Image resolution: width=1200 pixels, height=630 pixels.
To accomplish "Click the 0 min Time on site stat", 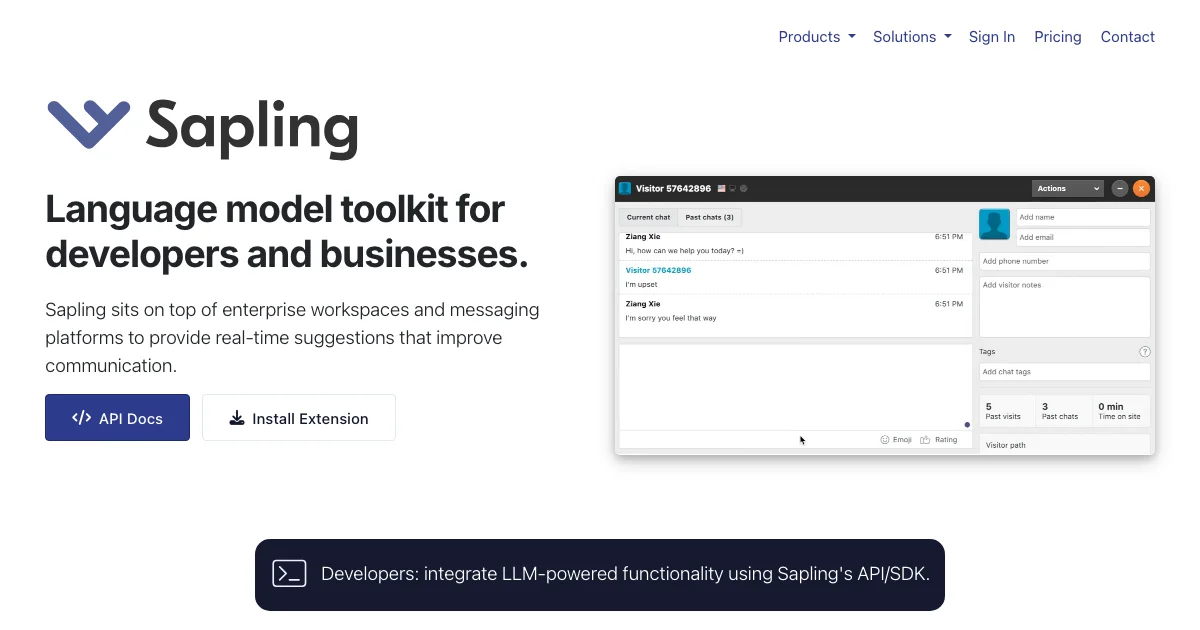I will [x=1121, y=411].
